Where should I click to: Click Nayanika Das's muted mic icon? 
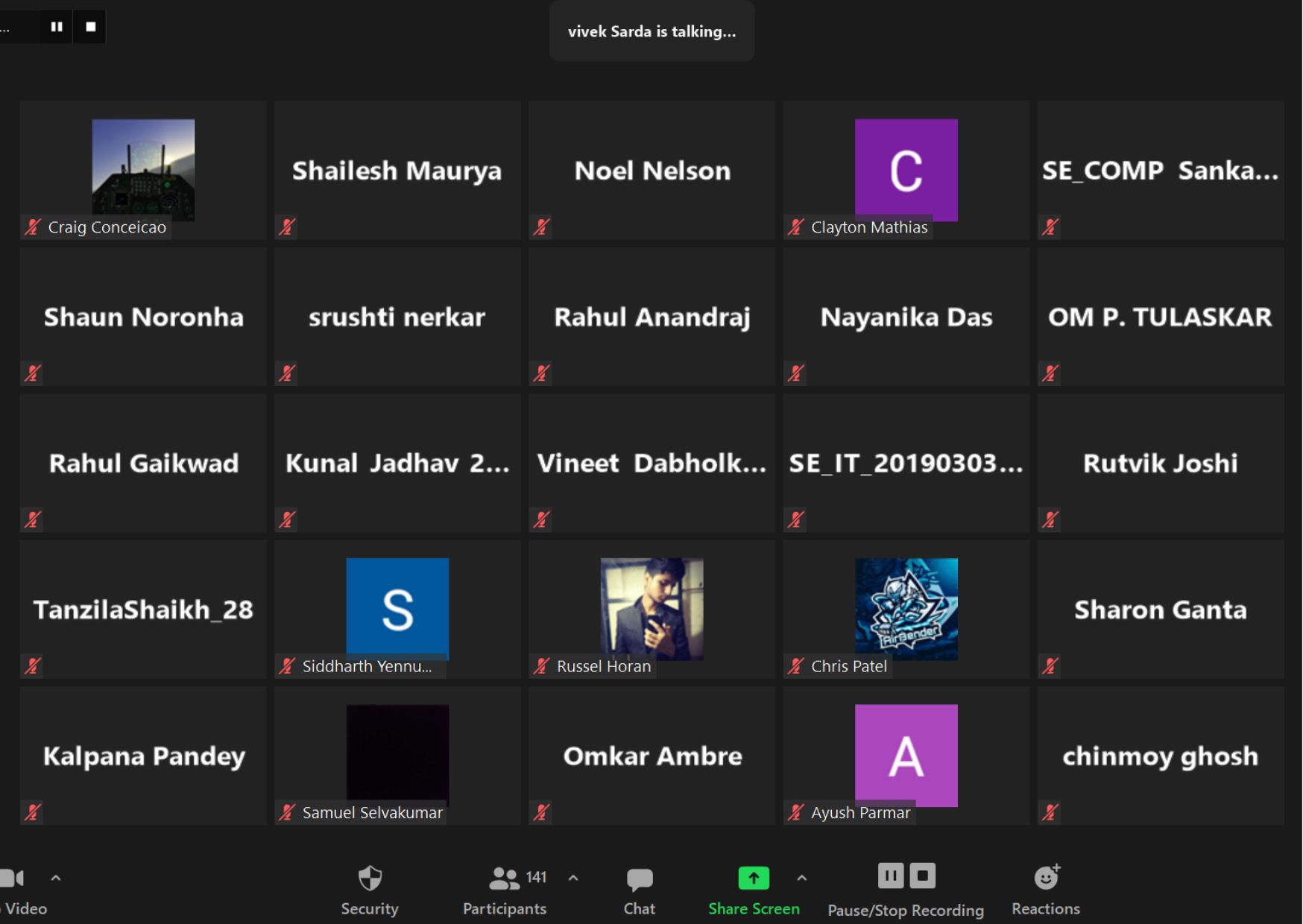[796, 373]
